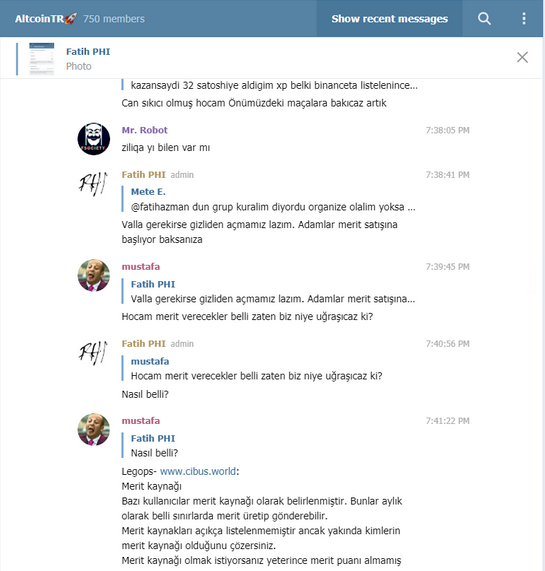Open the search magnifier icon
This screenshot has width=545, height=571.
tap(484, 19)
